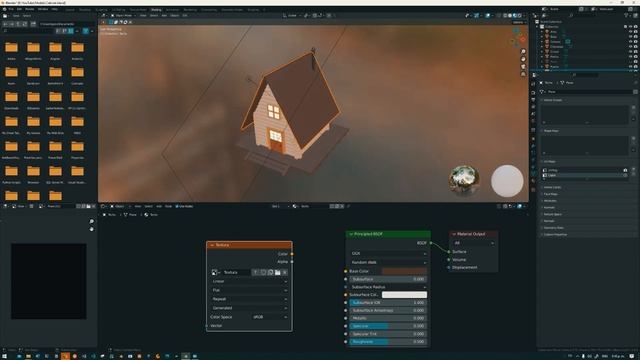Open Generated source dropdown in Texture node
Viewport: 640px width, 360px height.
(249, 308)
